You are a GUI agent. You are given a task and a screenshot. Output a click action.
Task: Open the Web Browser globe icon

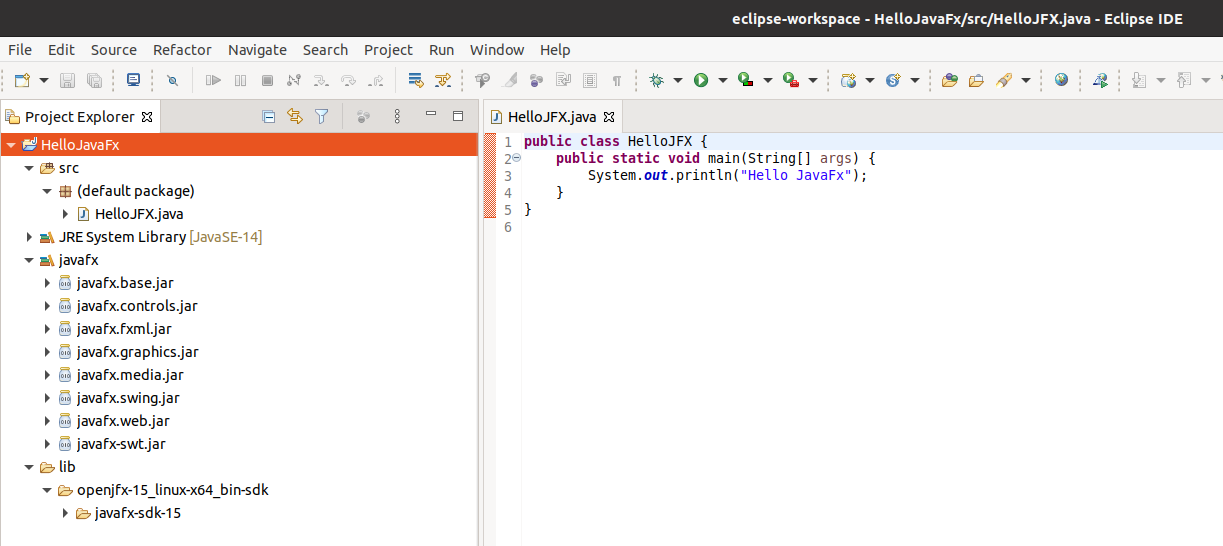[x=1061, y=80]
